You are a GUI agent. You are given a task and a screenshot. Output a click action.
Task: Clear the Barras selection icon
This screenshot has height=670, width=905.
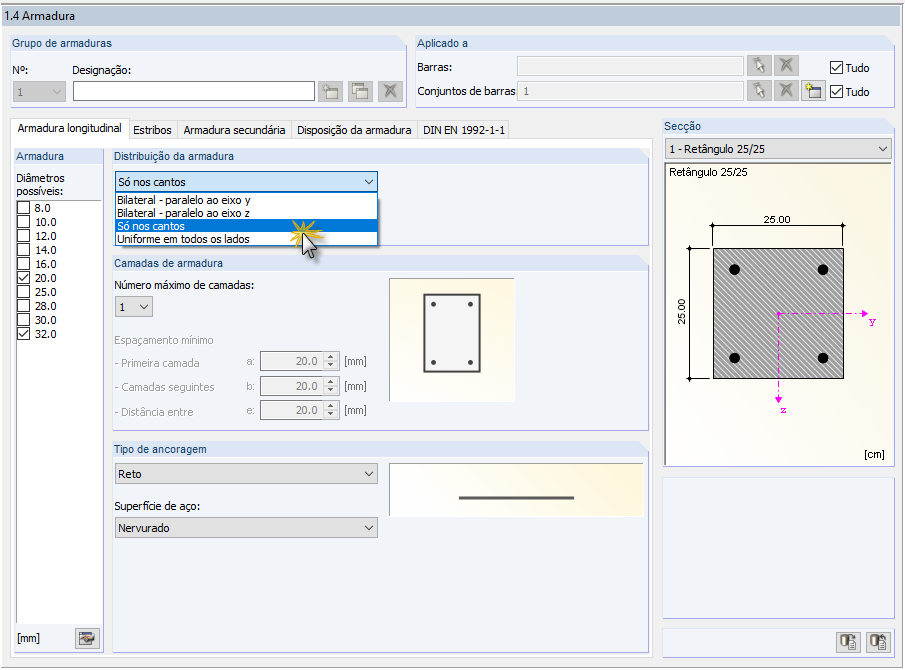pyautogui.click(x=786, y=66)
